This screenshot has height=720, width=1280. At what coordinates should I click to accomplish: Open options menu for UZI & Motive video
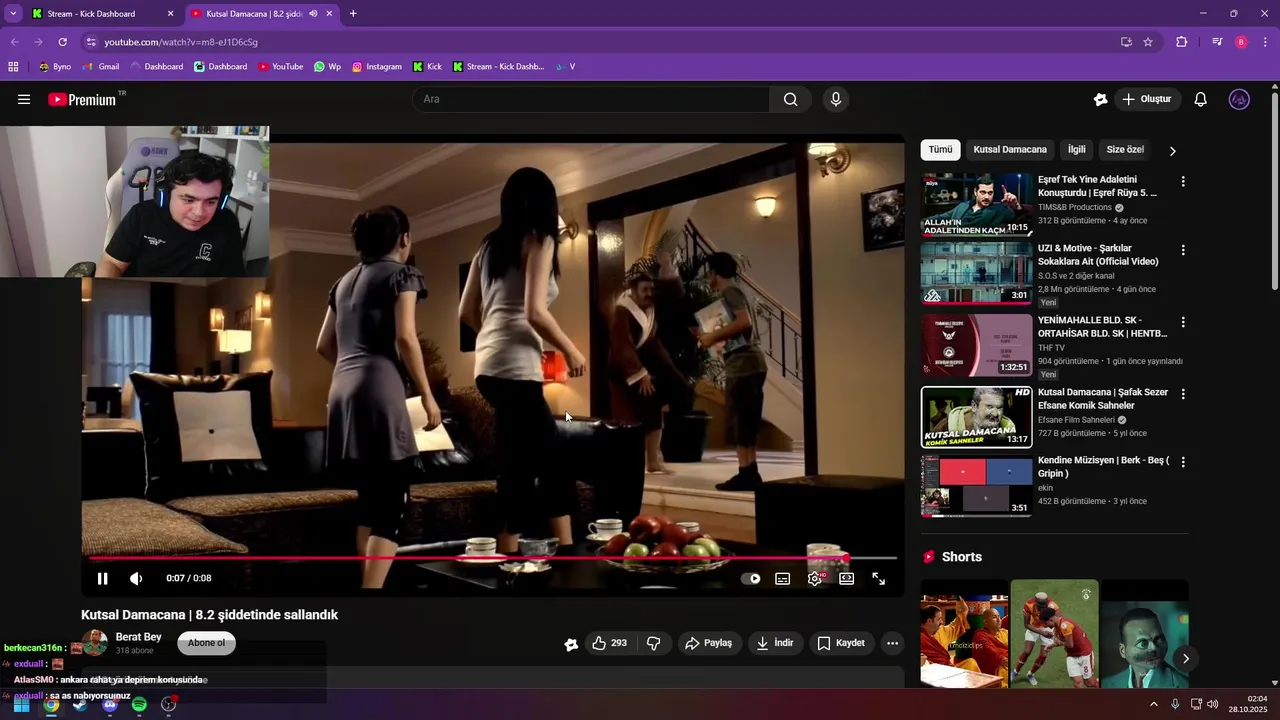pyautogui.click(x=1183, y=250)
